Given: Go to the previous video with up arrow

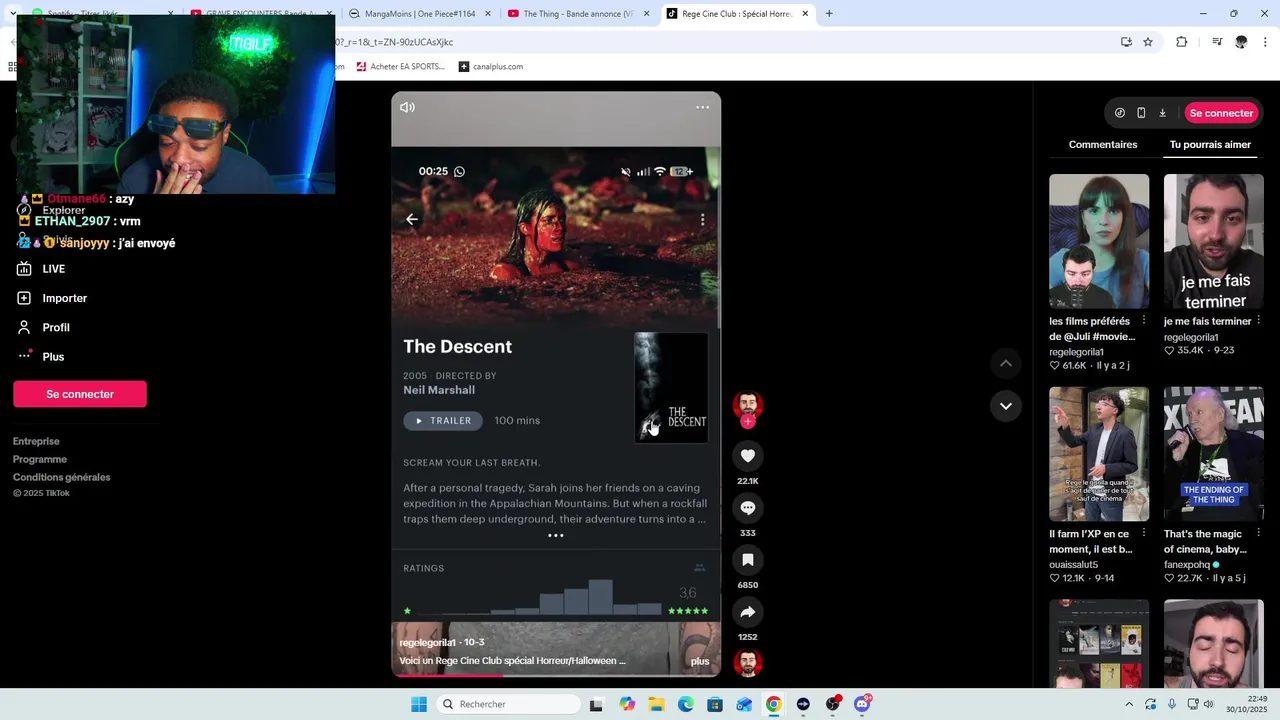Looking at the screenshot, I should [1006, 363].
